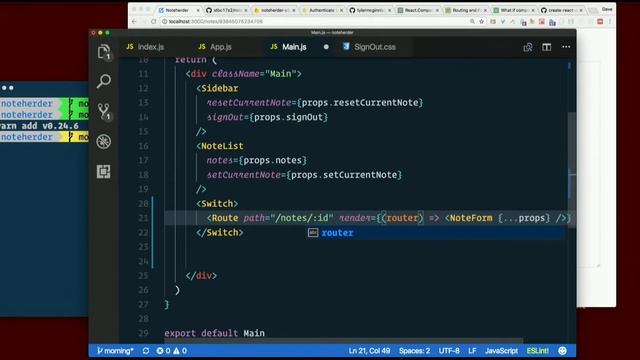Screen dimensions: 640x360
Task: Click the opening Switch tag on line 20
Action: point(217,204)
